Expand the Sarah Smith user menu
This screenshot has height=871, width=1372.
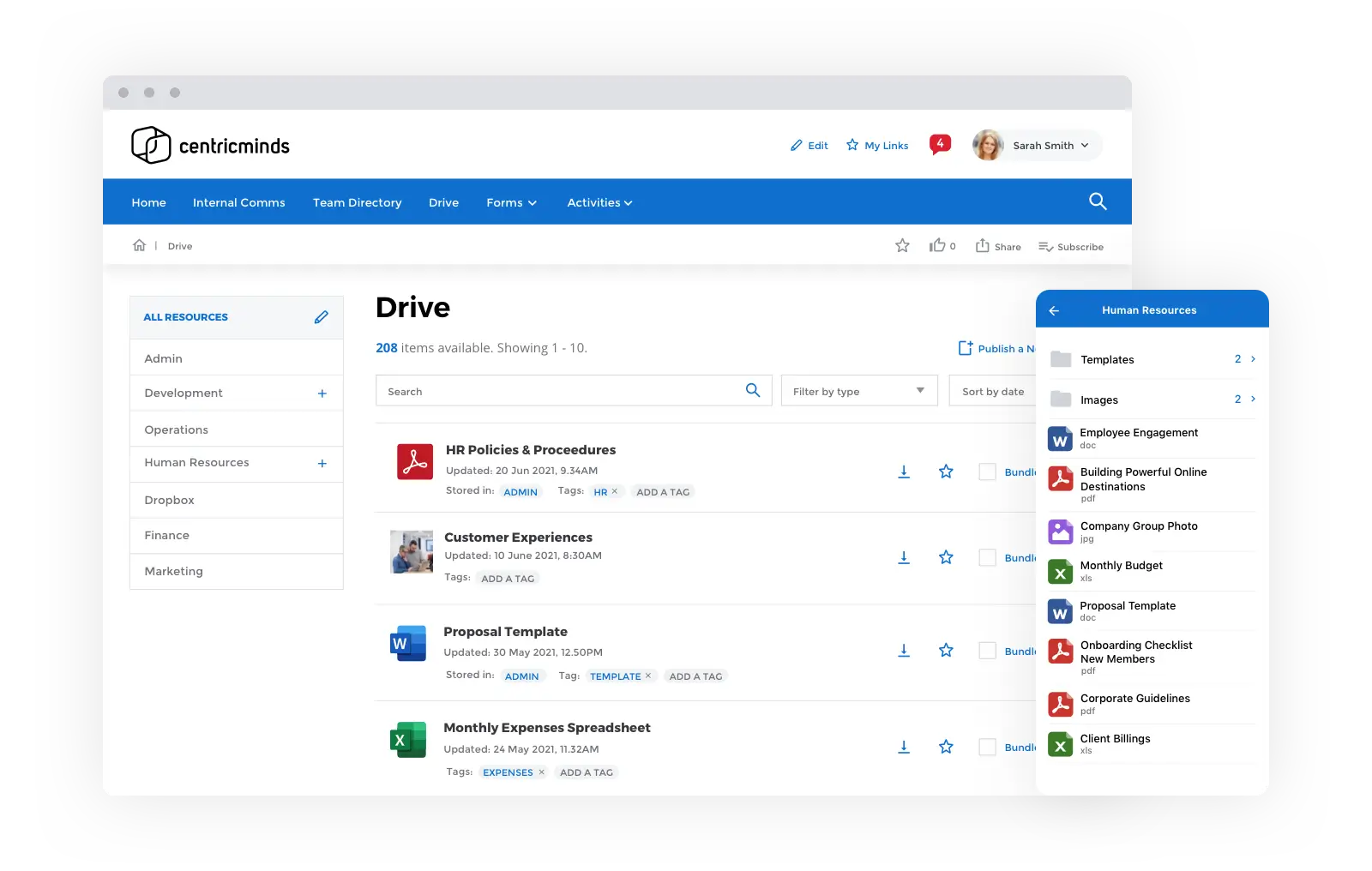pos(1038,146)
